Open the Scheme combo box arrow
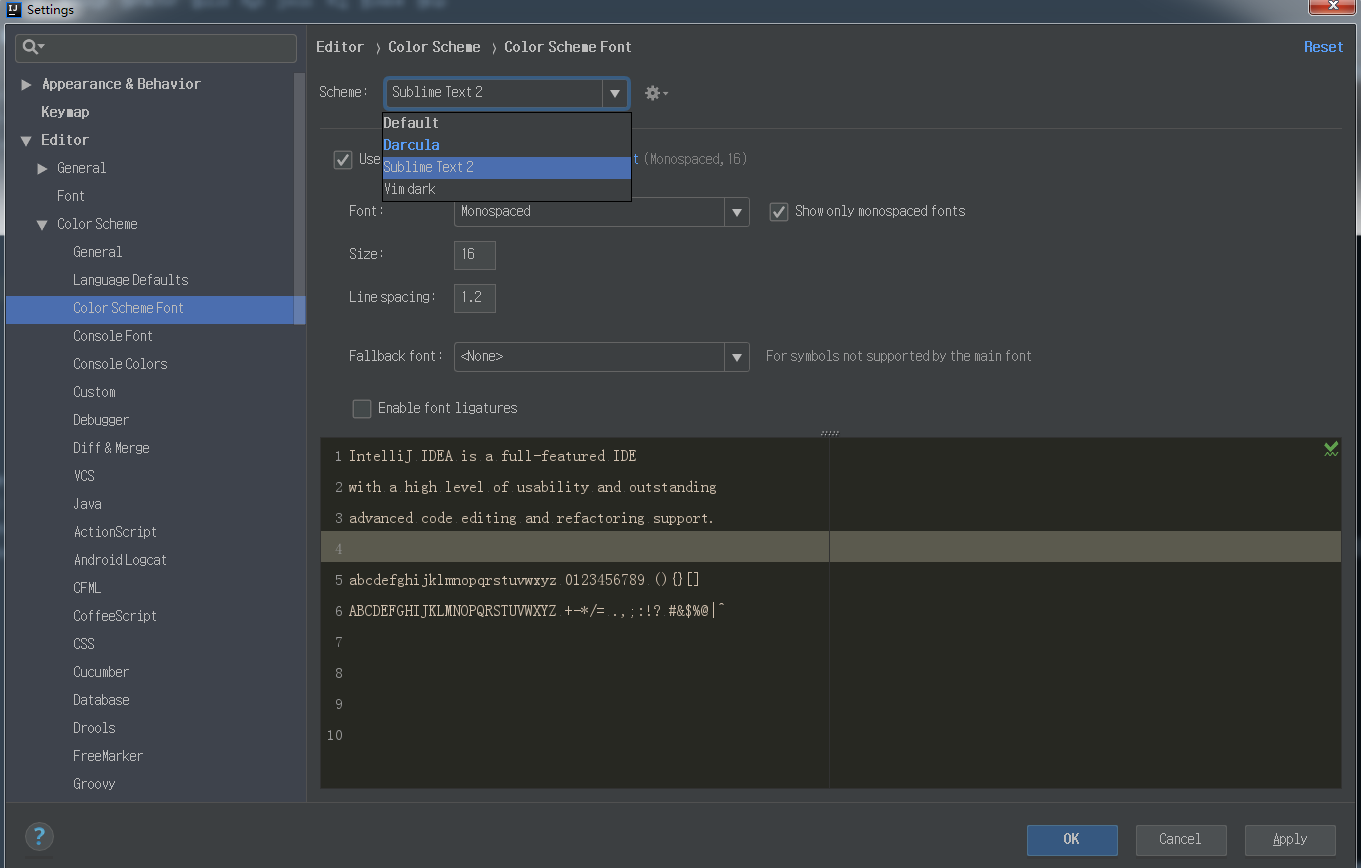The image size is (1361, 868). [615, 93]
